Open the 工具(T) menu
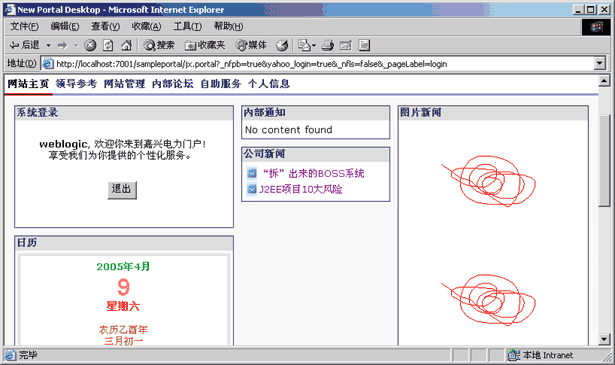615x365 pixels. click(187, 26)
